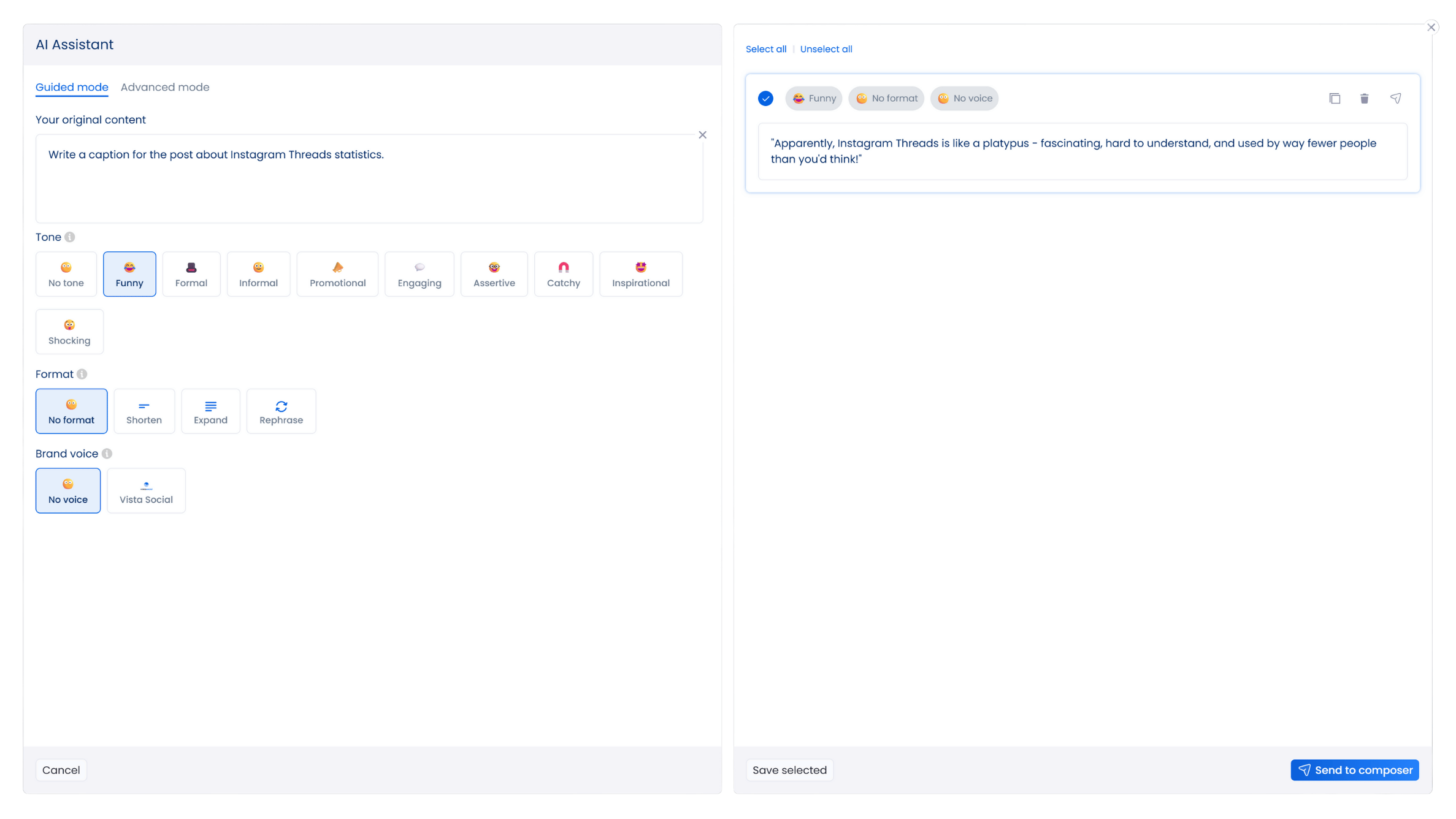
Task: Choose the Shorten format option
Action: (144, 411)
